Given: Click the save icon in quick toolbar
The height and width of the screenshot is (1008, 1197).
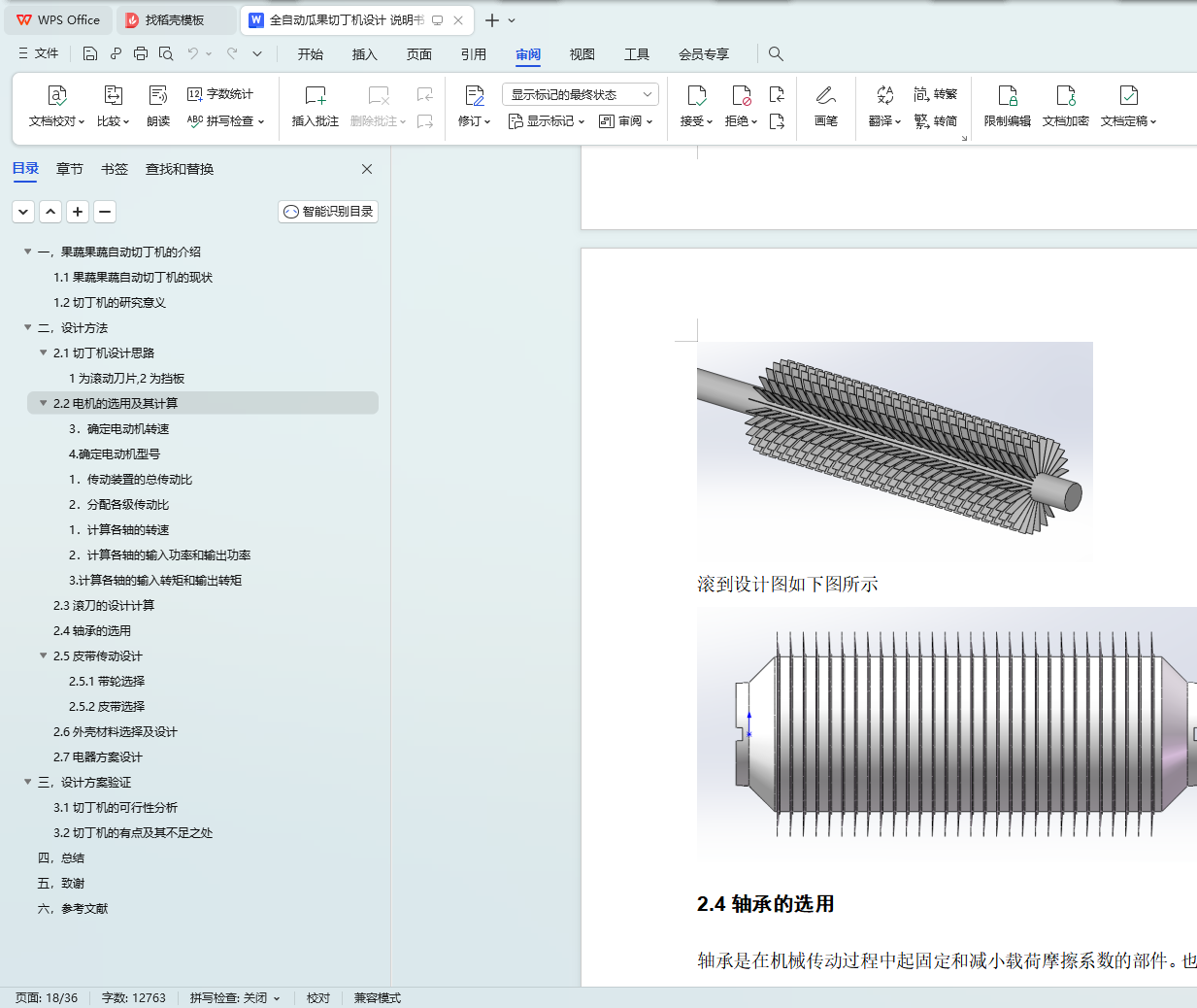Looking at the screenshot, I should click(90, 53).
